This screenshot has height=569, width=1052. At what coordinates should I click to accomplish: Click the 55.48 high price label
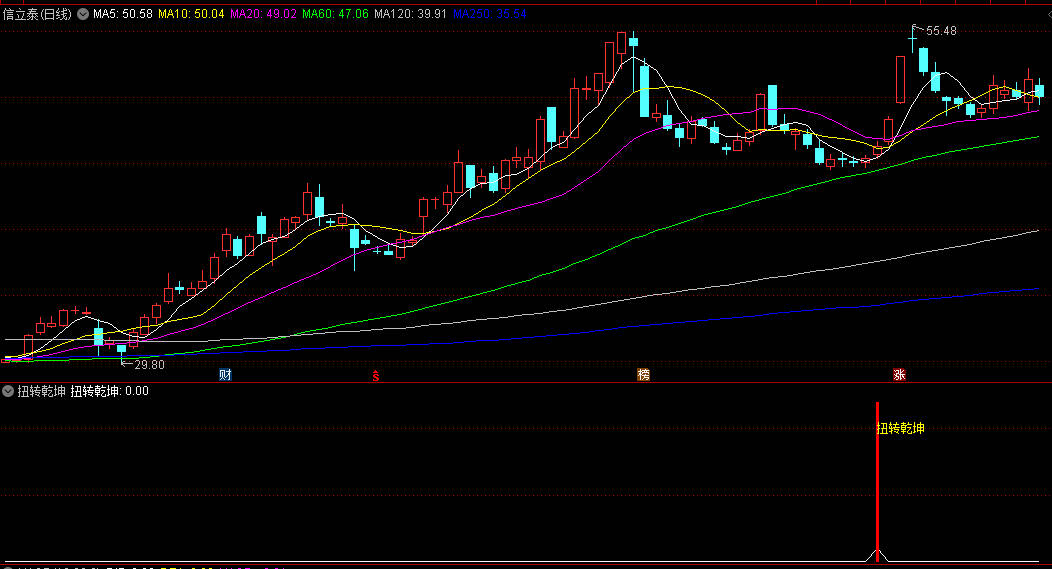coord(941,31)
